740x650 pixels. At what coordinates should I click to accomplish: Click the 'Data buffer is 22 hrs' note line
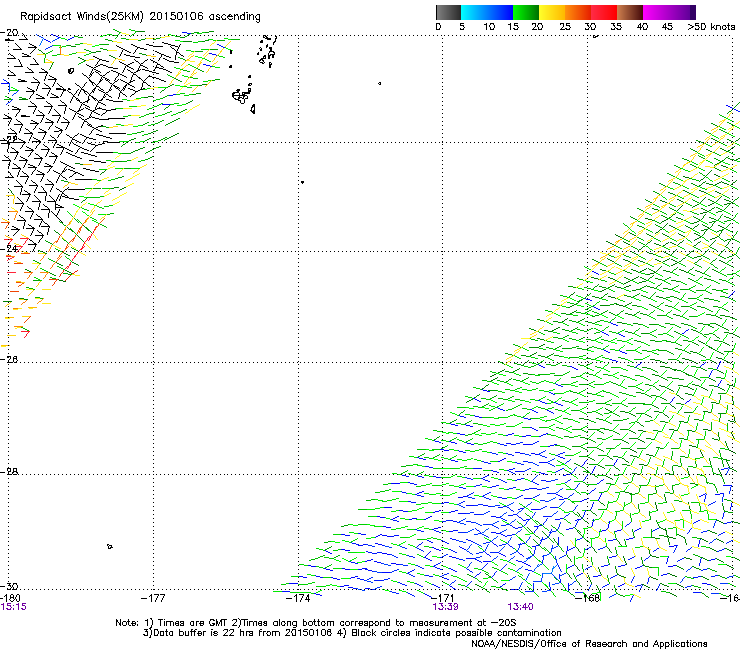tap(352, 633)
